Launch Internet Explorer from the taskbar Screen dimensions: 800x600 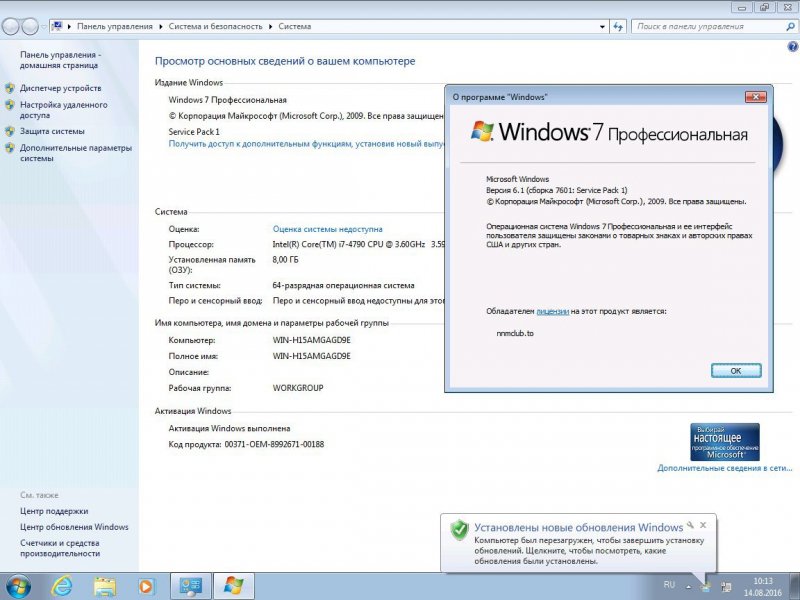[62, 586]
